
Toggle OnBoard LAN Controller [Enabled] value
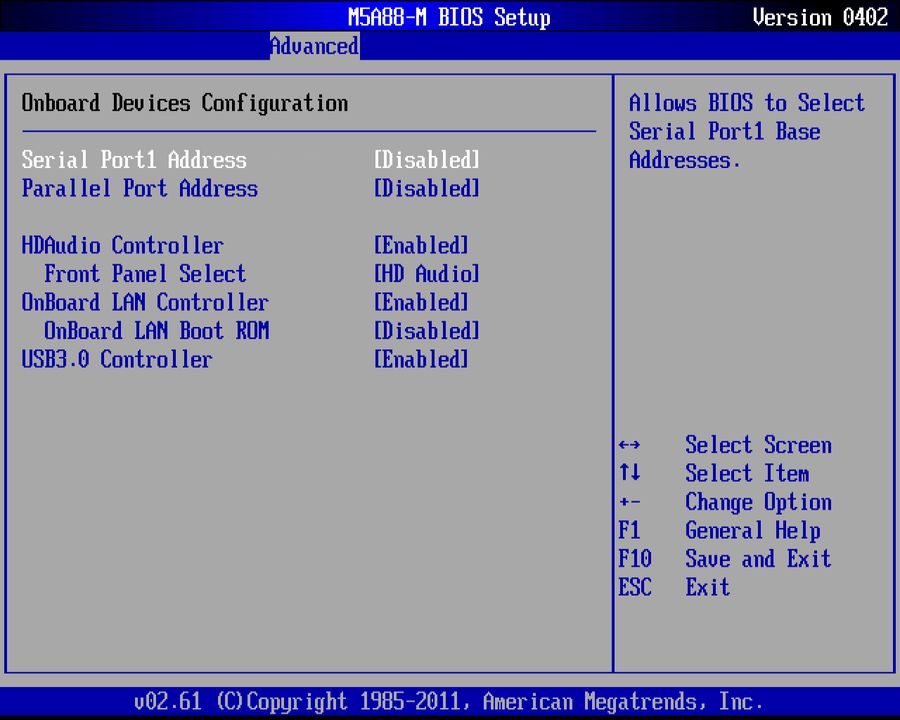click(421, 303)
